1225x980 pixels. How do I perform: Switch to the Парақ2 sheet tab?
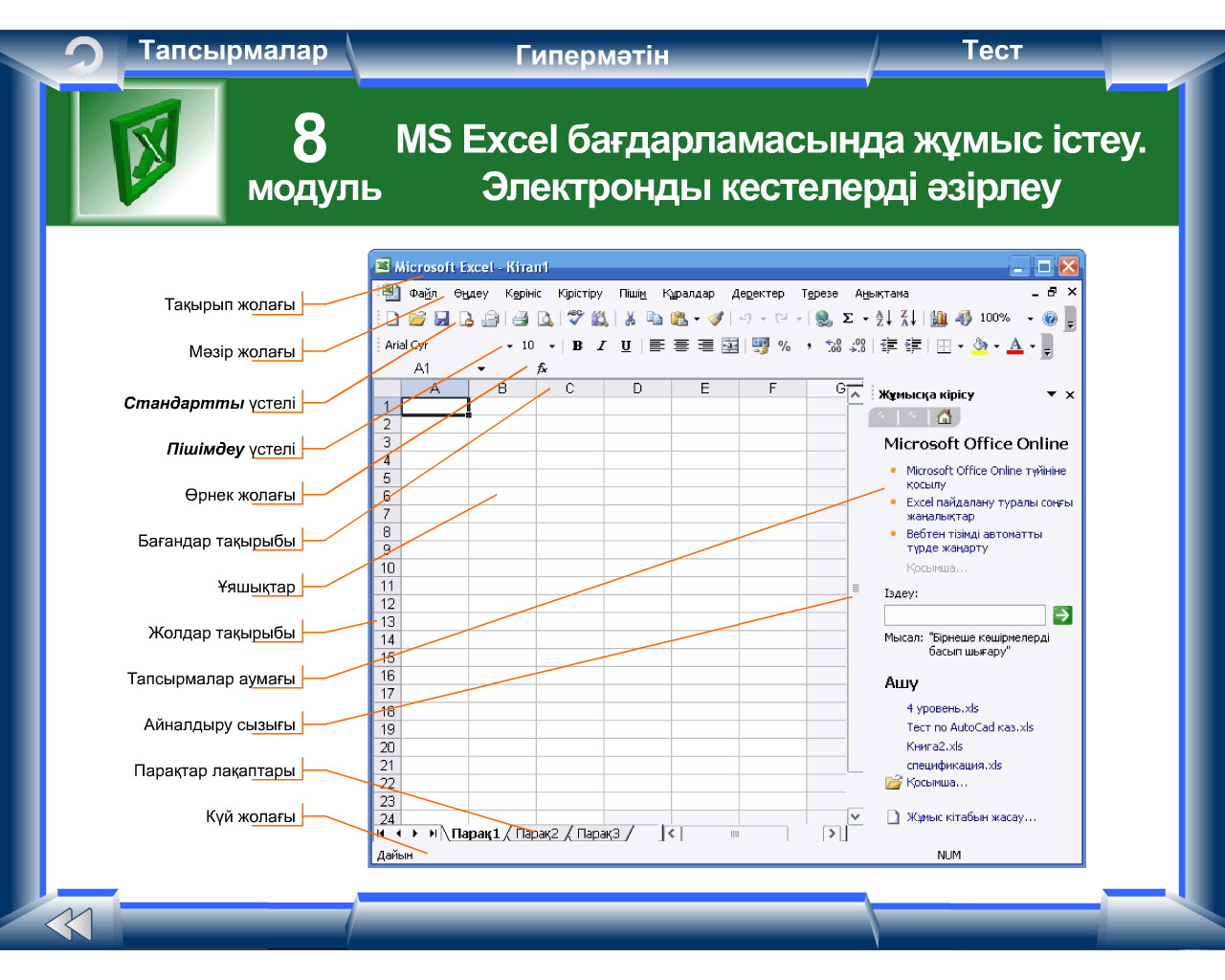tap(537, 834)
